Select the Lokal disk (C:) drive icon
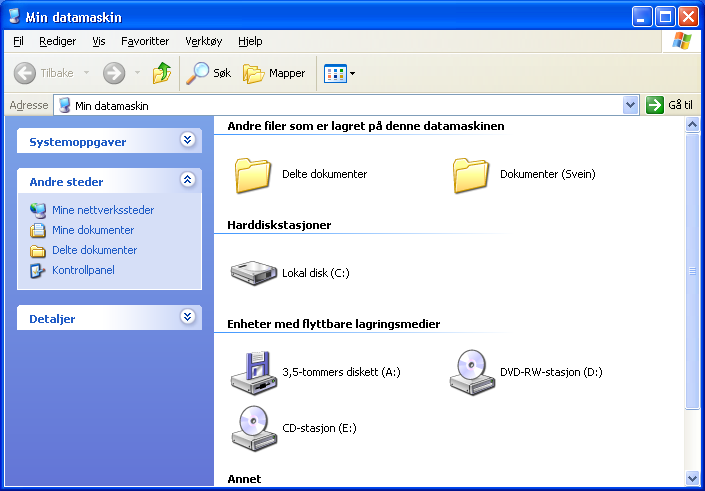Image resolution: width=705 pixels, height=491 pixels. pyautogui.click(x=254, y=273)
